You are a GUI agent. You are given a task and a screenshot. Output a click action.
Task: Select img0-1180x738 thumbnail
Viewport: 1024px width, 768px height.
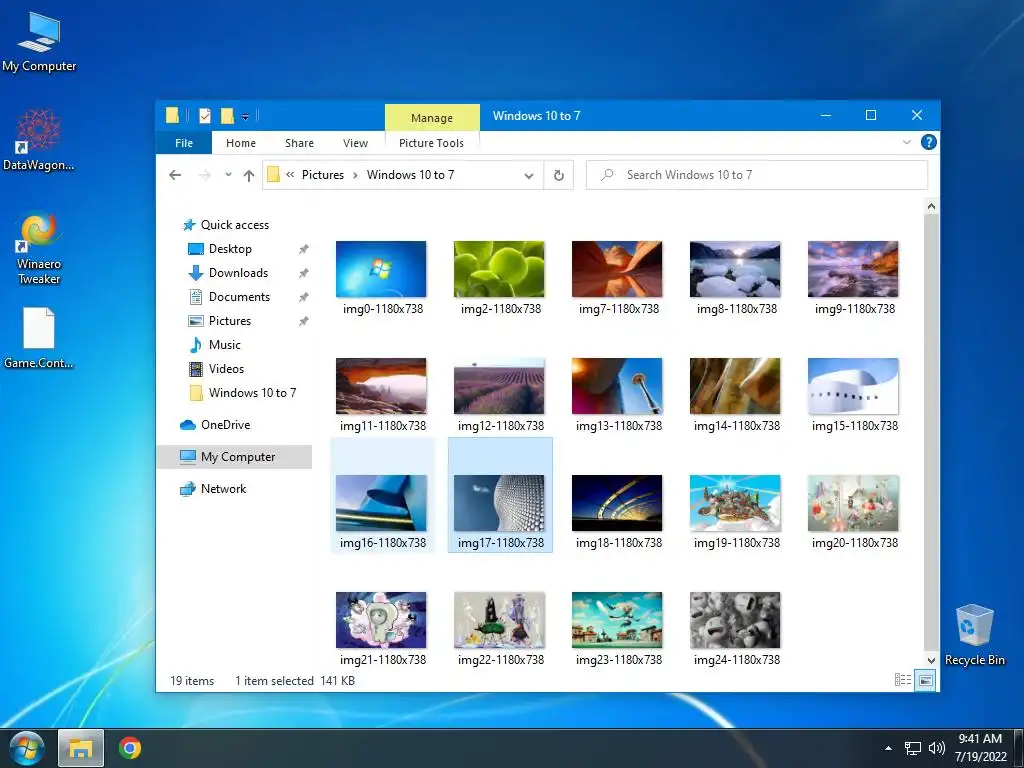coord(381,269)
